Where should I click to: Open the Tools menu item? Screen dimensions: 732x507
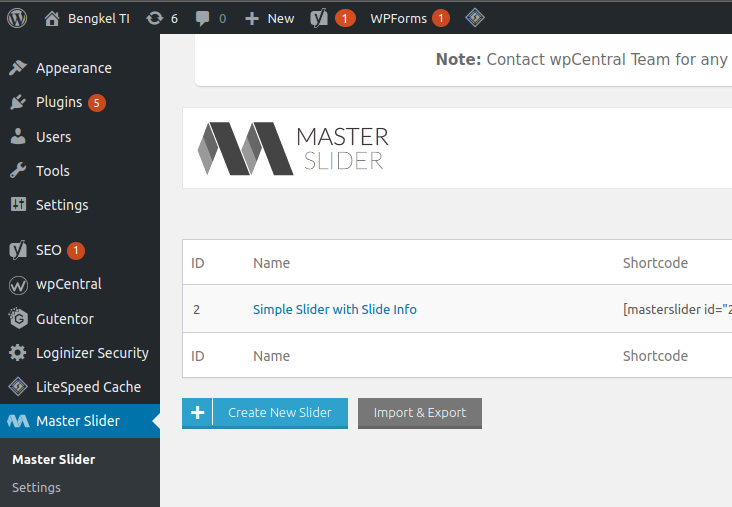click(53, 171)
